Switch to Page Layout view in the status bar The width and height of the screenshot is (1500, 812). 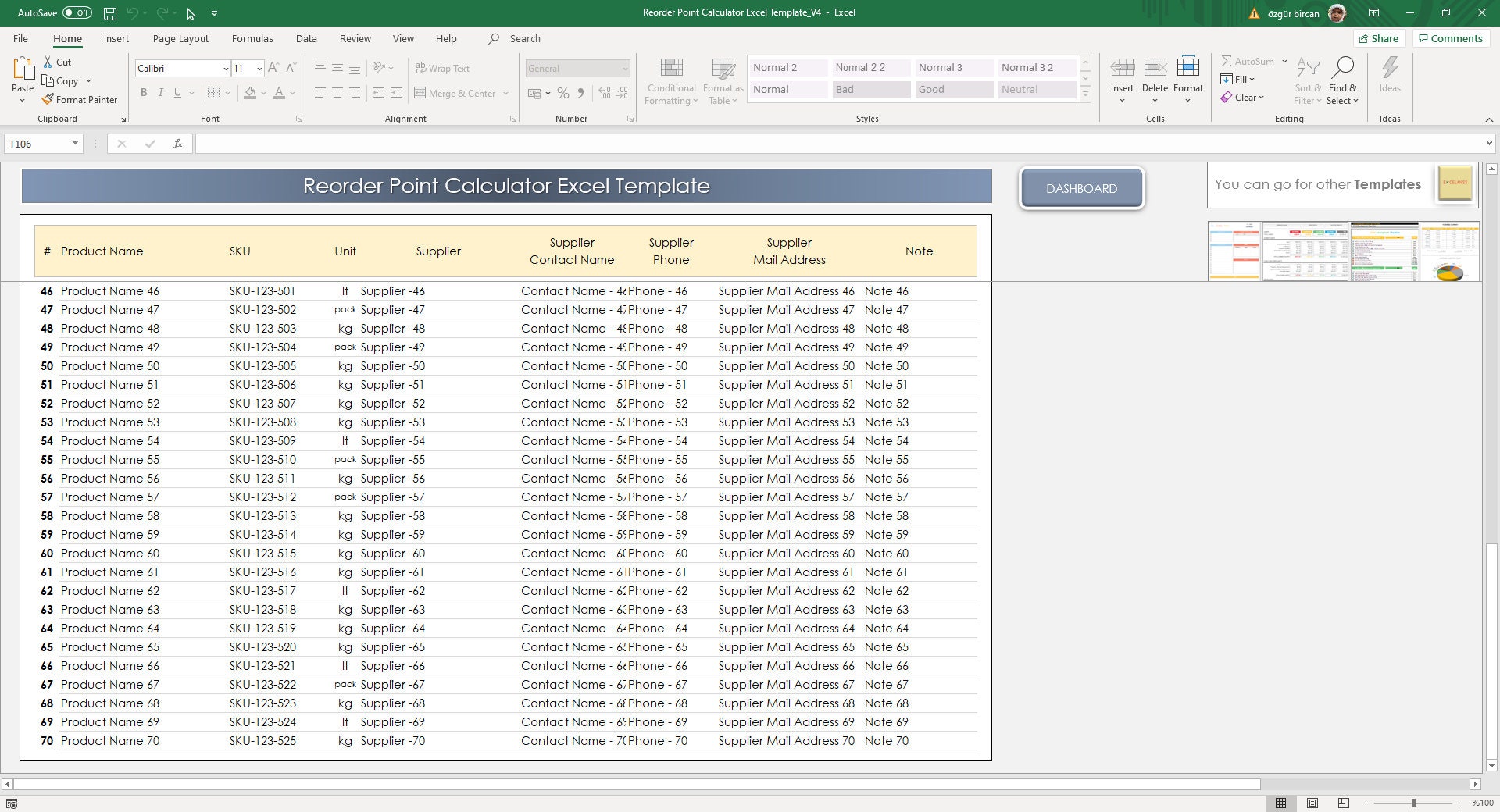(x=1312, y=803)
